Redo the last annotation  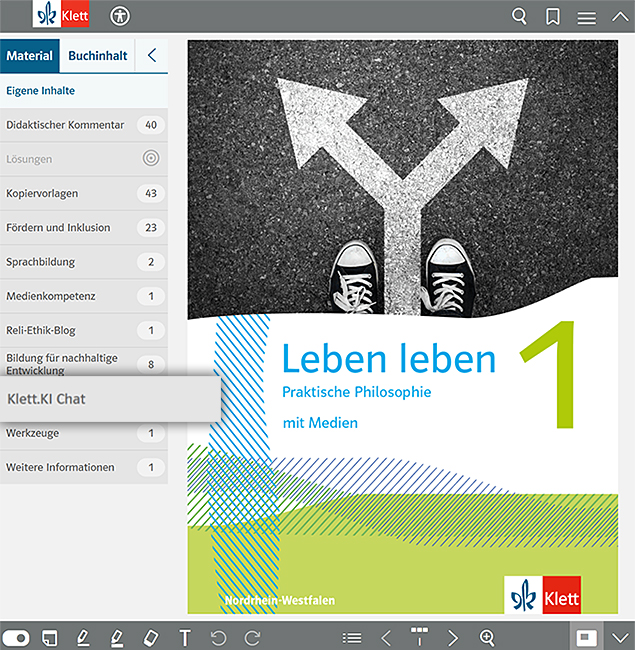click(252, 638)
